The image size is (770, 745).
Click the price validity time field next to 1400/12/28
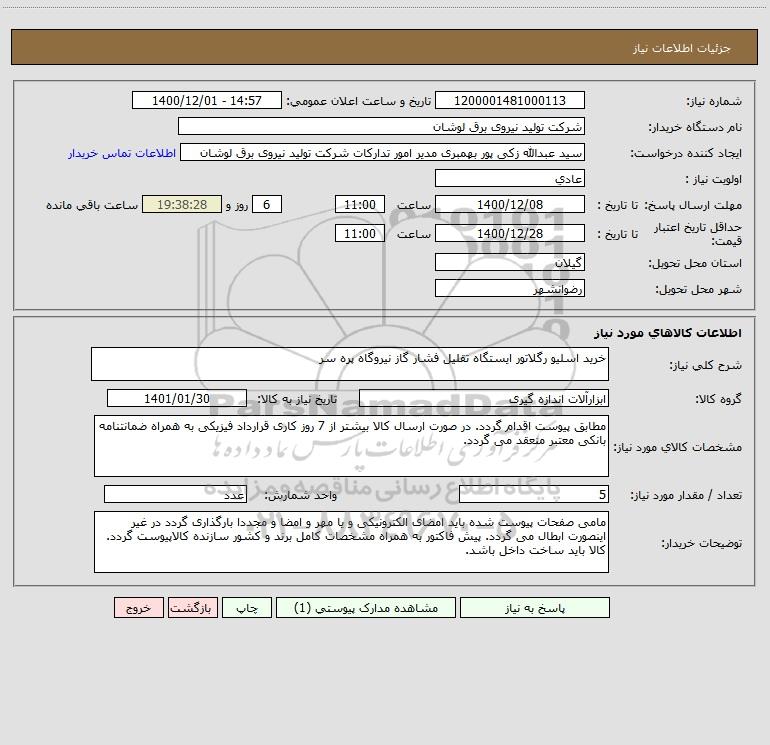(359, 233)
